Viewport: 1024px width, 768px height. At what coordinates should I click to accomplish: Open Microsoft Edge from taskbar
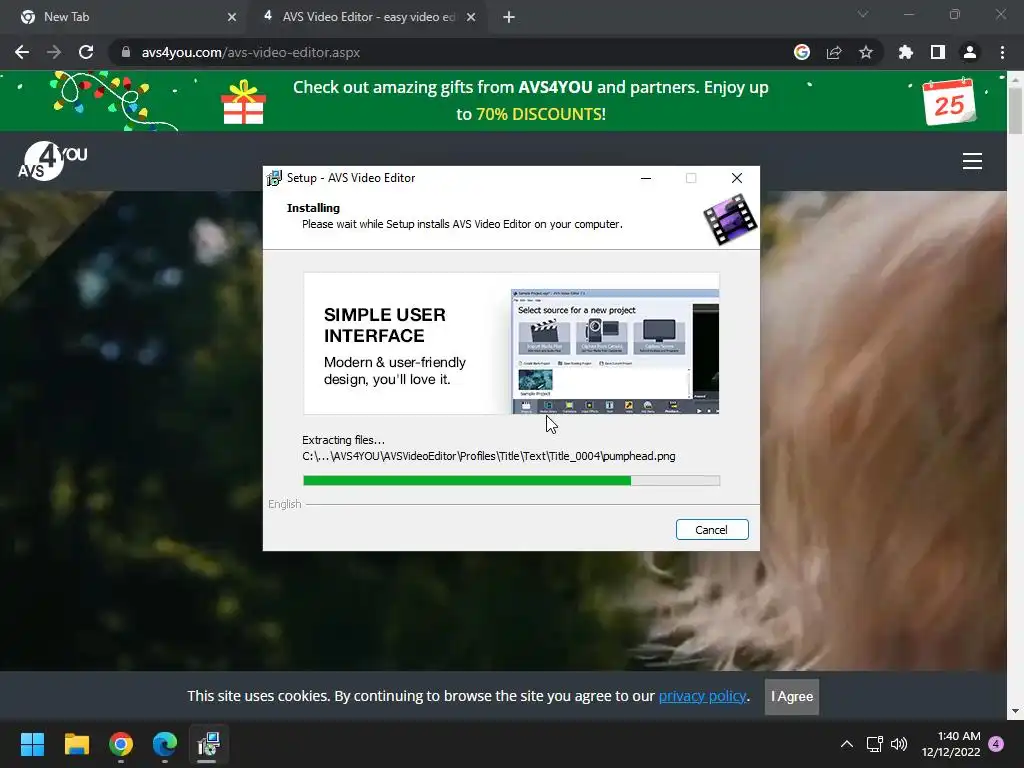click(165, 744)
